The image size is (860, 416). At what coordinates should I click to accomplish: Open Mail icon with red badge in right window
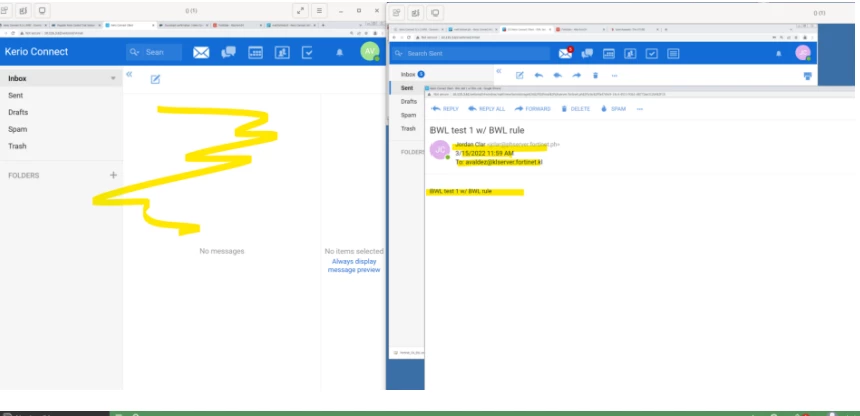(x=565, y=53)
